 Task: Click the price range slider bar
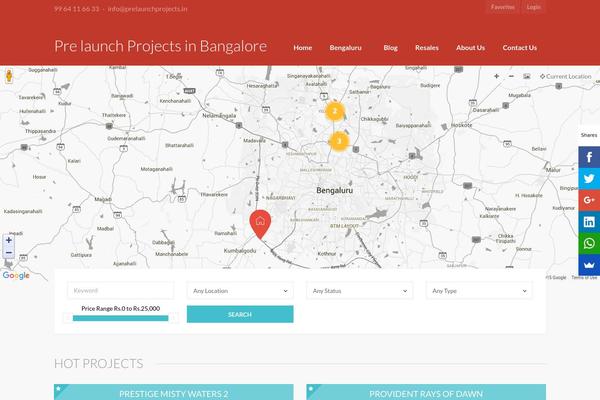point(121,318)
